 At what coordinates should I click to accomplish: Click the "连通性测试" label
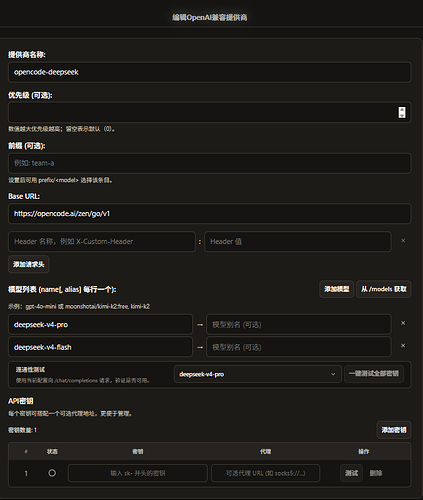[30, 369]
